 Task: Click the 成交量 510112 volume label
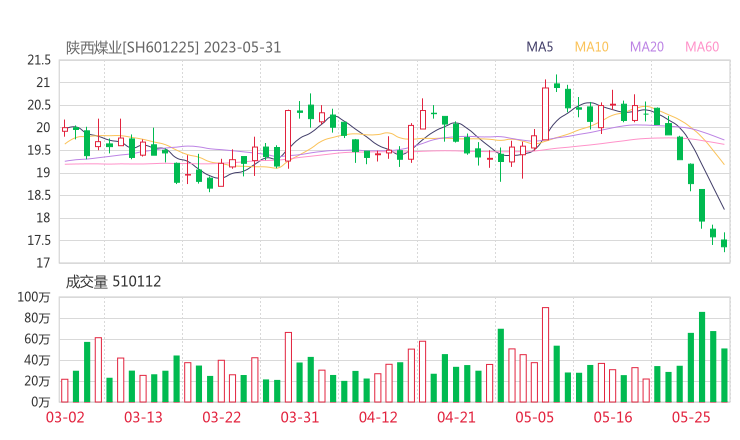coord(113,282)
